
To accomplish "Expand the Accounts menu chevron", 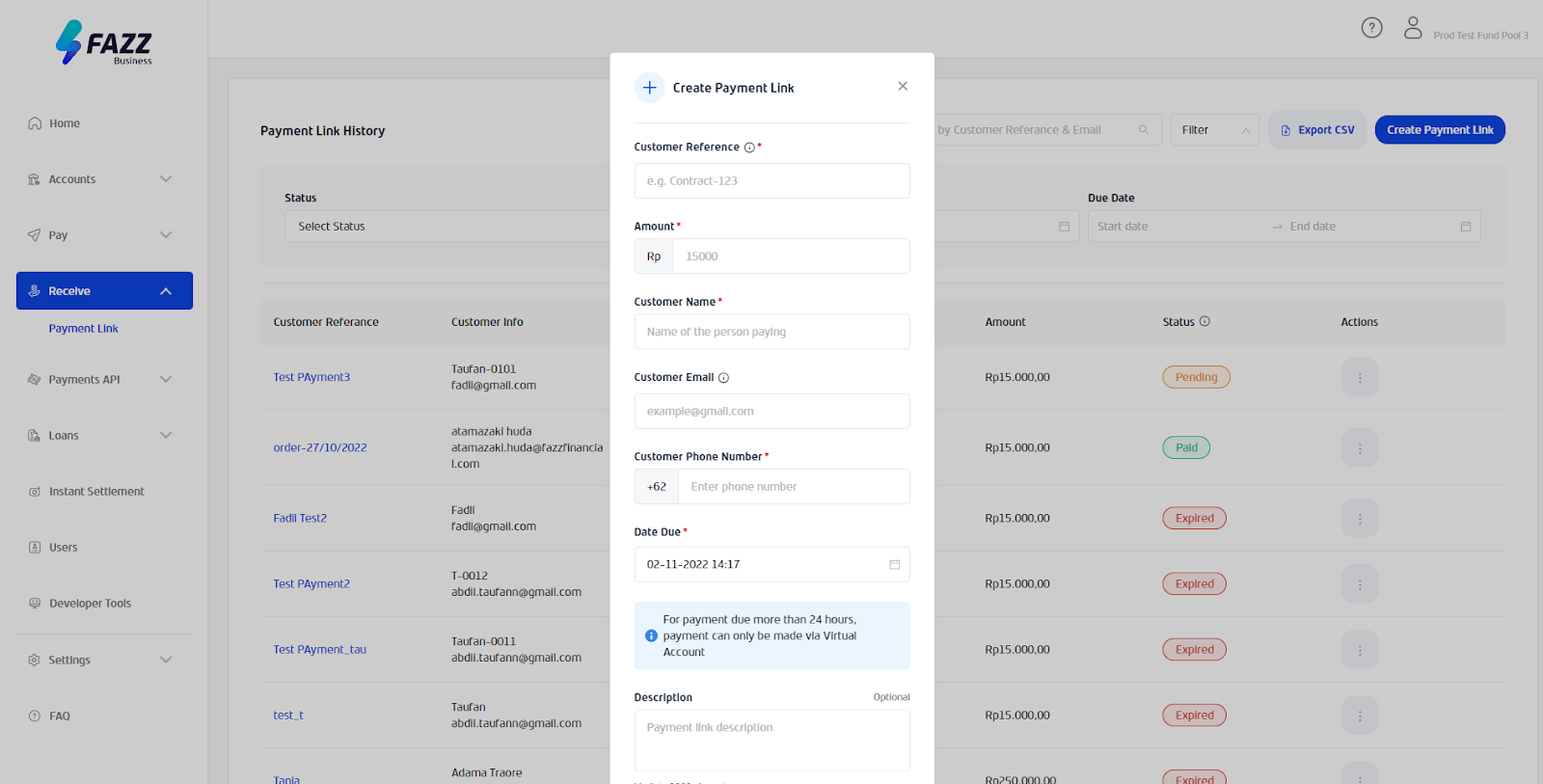I will [x=166, y=179].
